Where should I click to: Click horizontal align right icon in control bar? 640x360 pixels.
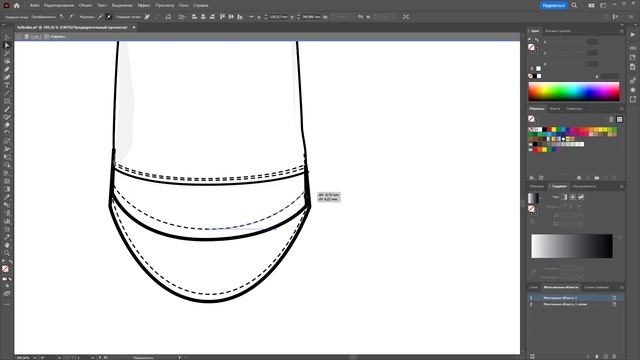(x=212, y=17)
